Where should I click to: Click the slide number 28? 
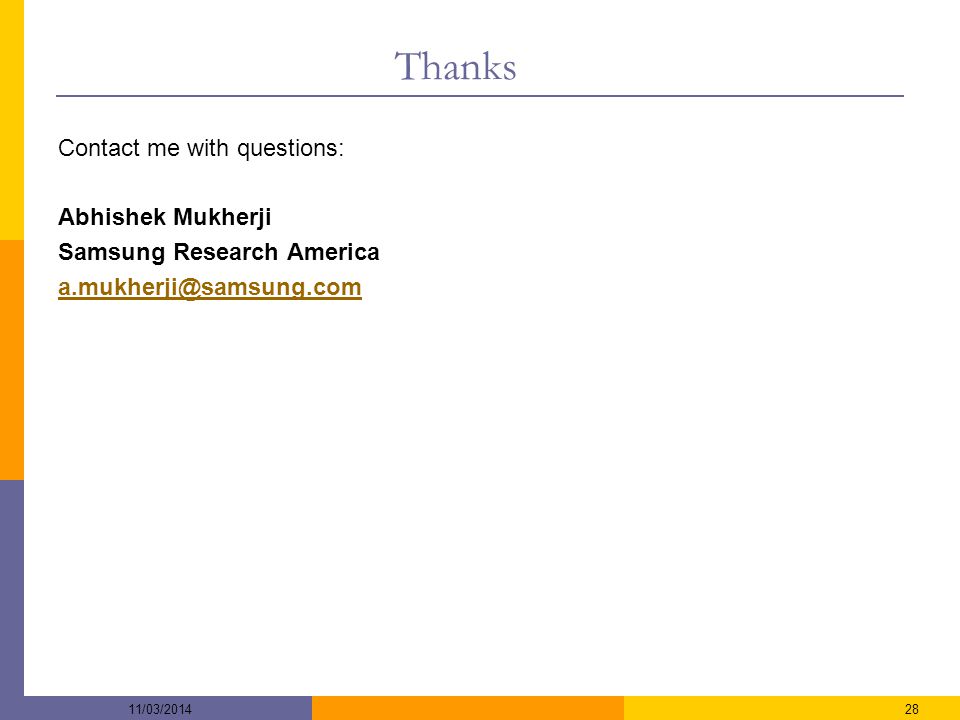click(x=912, y=709)
